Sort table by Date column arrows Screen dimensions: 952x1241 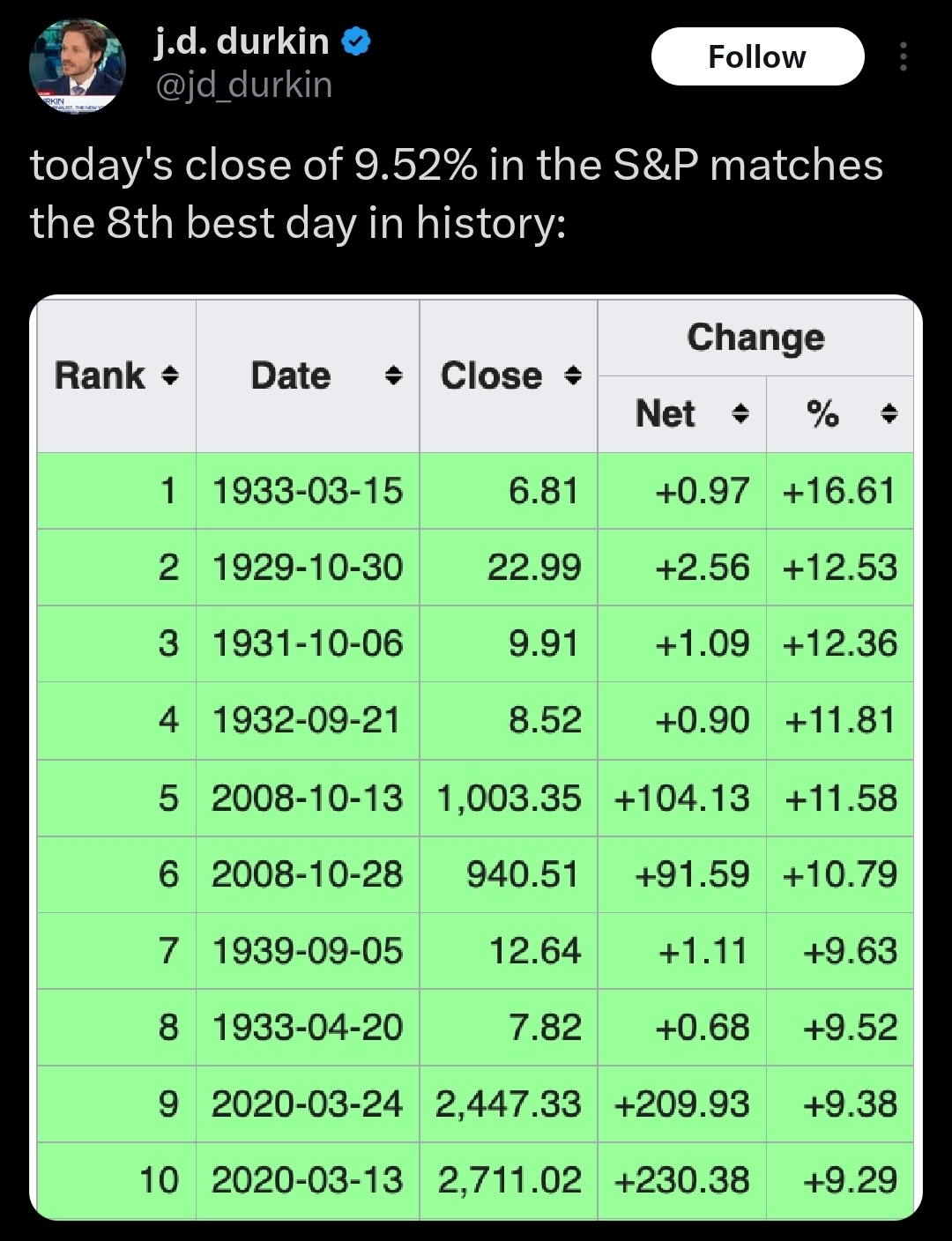point(394,376)
